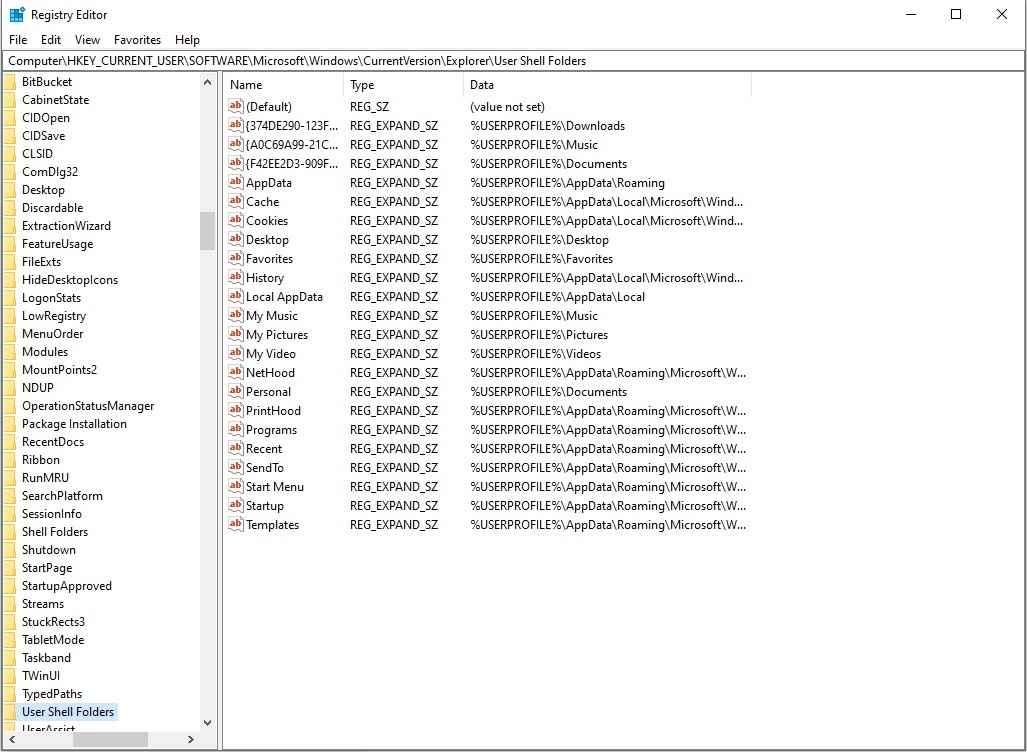Click the icon beside the NetHood value

tap(236, 372)
